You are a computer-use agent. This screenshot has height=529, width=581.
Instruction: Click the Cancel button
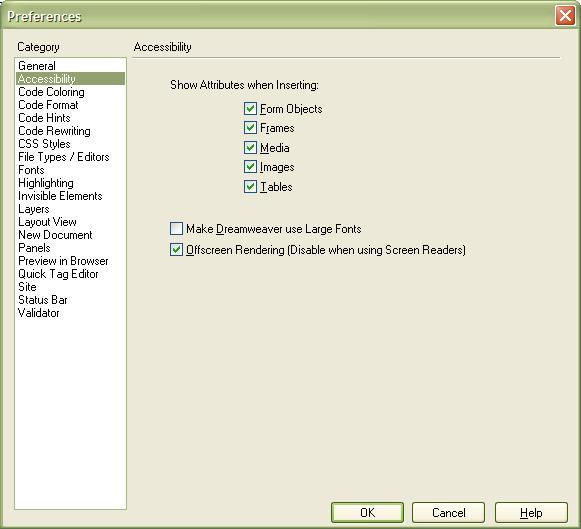point(448,512)
